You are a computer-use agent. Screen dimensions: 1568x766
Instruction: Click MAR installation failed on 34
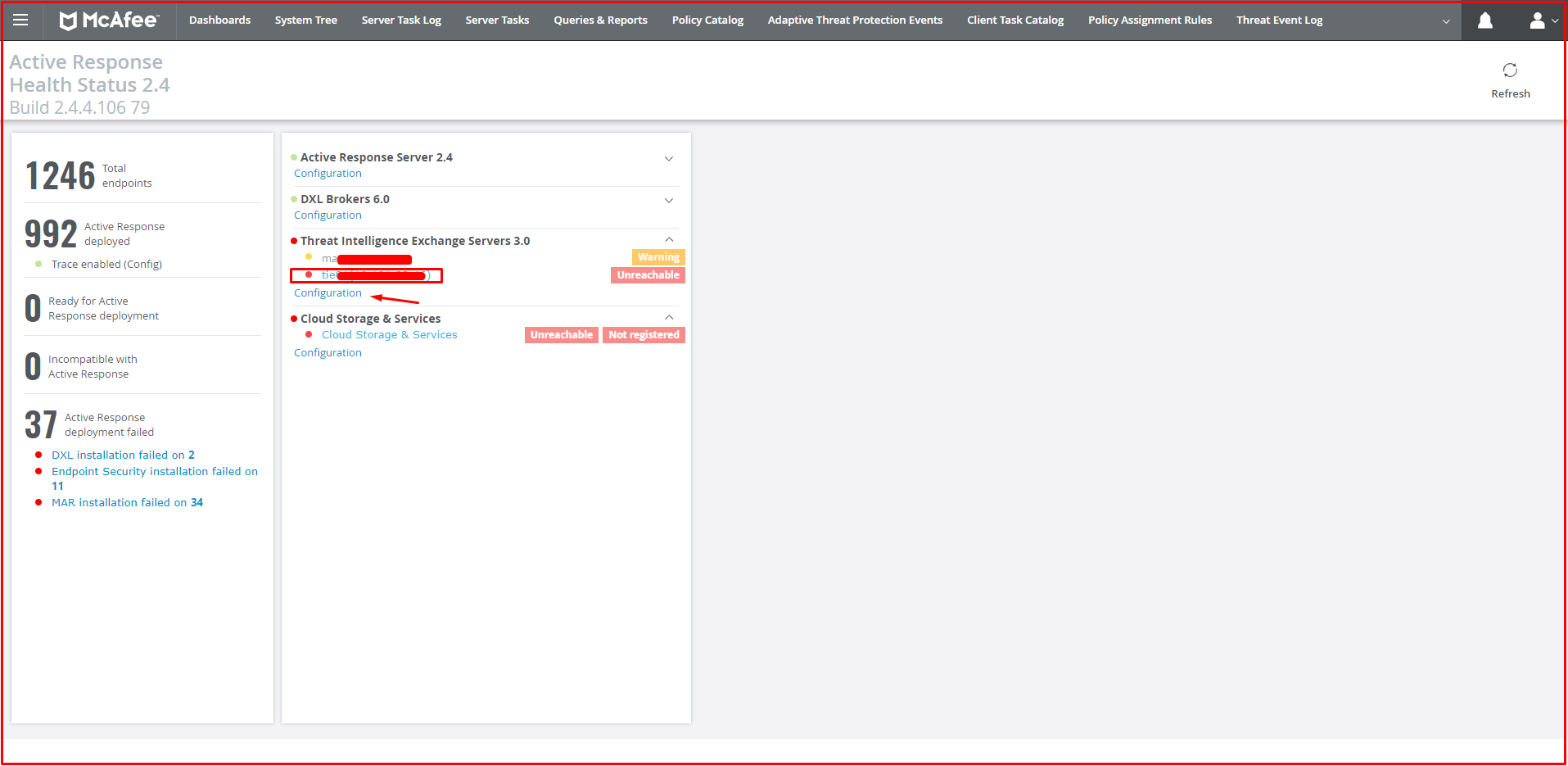coord(127,502)
